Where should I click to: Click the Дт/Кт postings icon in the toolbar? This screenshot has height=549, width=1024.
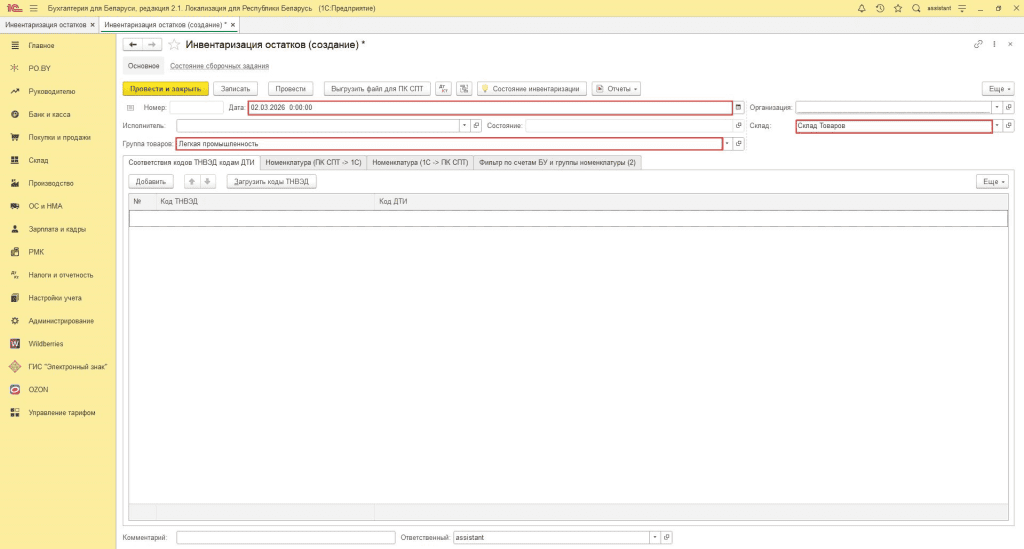click(444, 89)
